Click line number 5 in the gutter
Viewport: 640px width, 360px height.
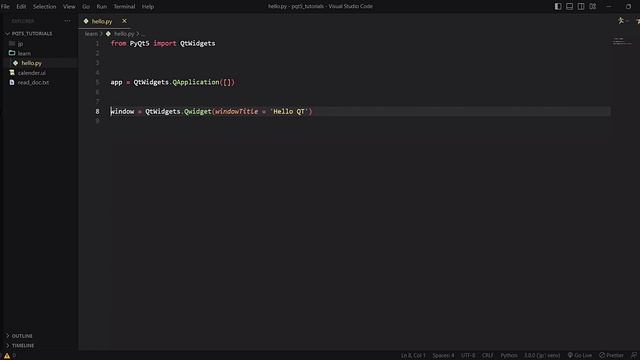[97, 82]
